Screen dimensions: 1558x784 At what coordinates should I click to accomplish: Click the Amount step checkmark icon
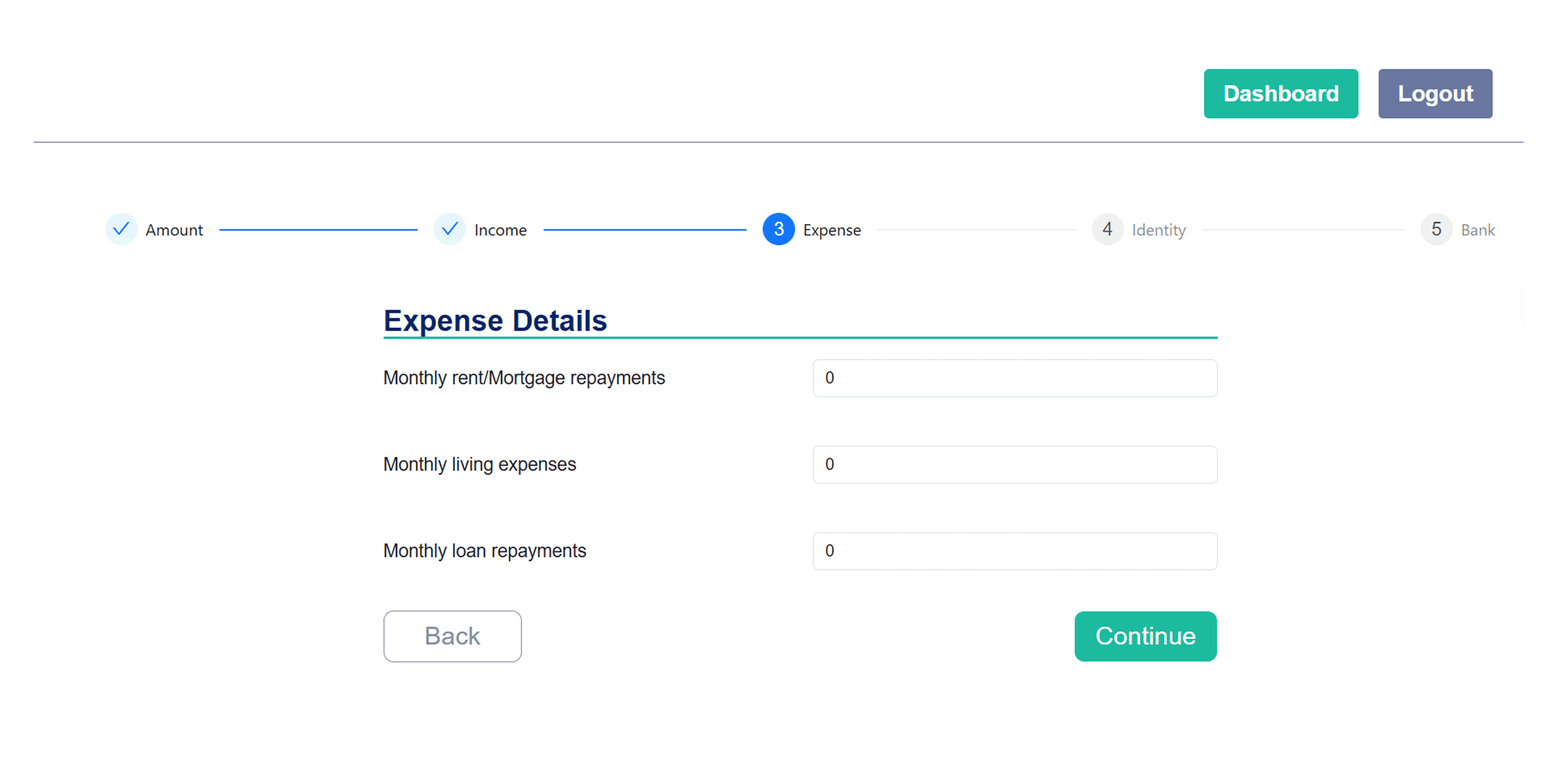point(121,229)
